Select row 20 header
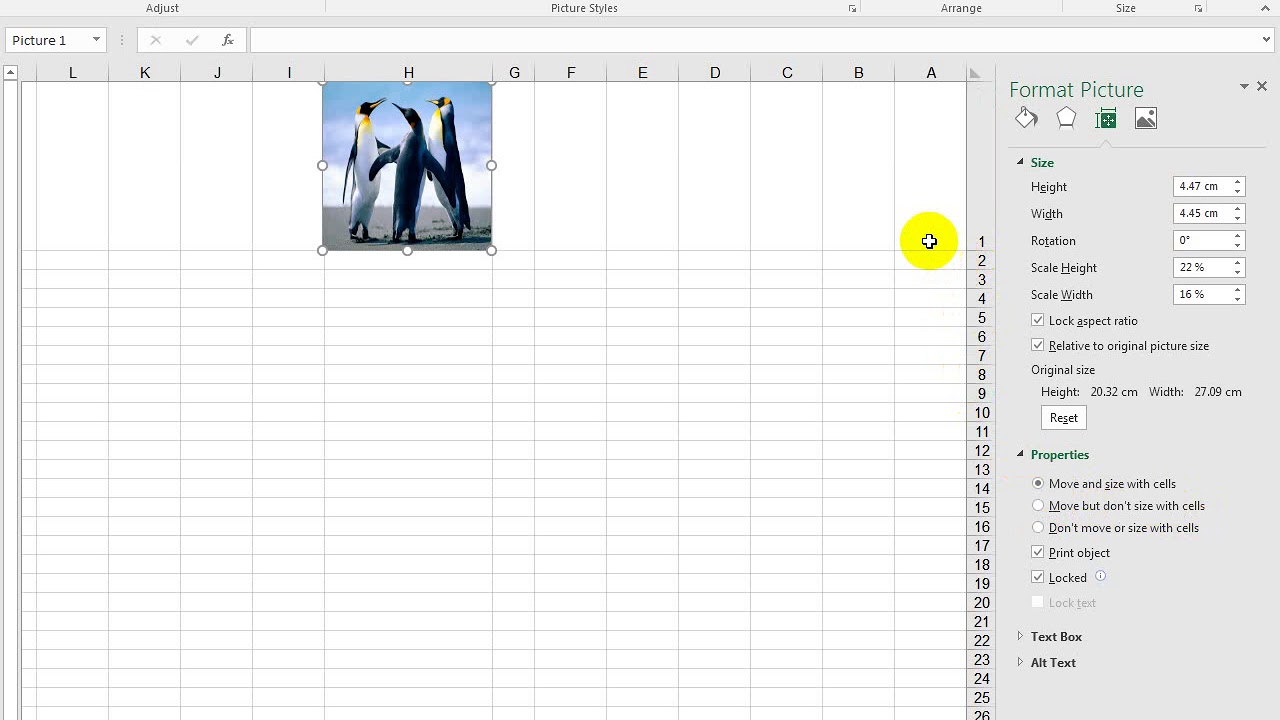1280x720 pixels. click(982, 603)
